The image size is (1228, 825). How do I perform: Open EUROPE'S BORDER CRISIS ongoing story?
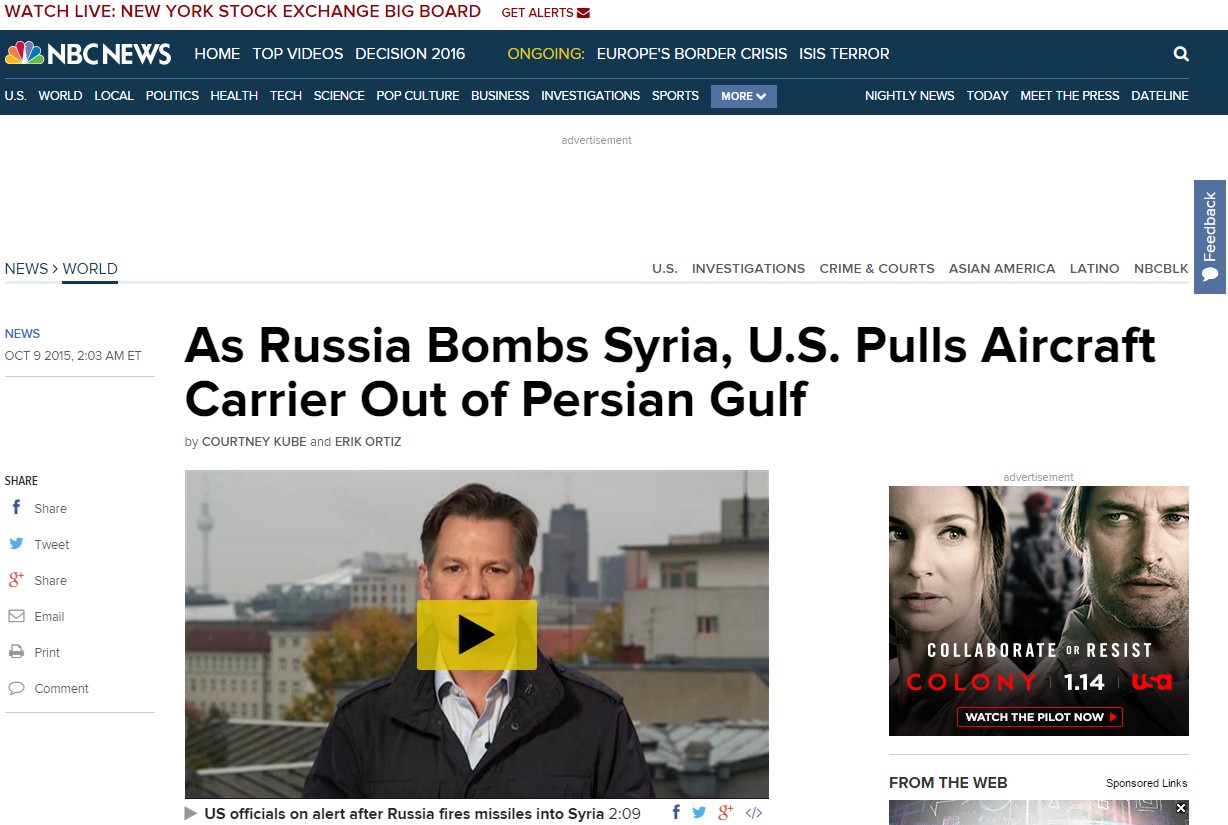[692, 54]
